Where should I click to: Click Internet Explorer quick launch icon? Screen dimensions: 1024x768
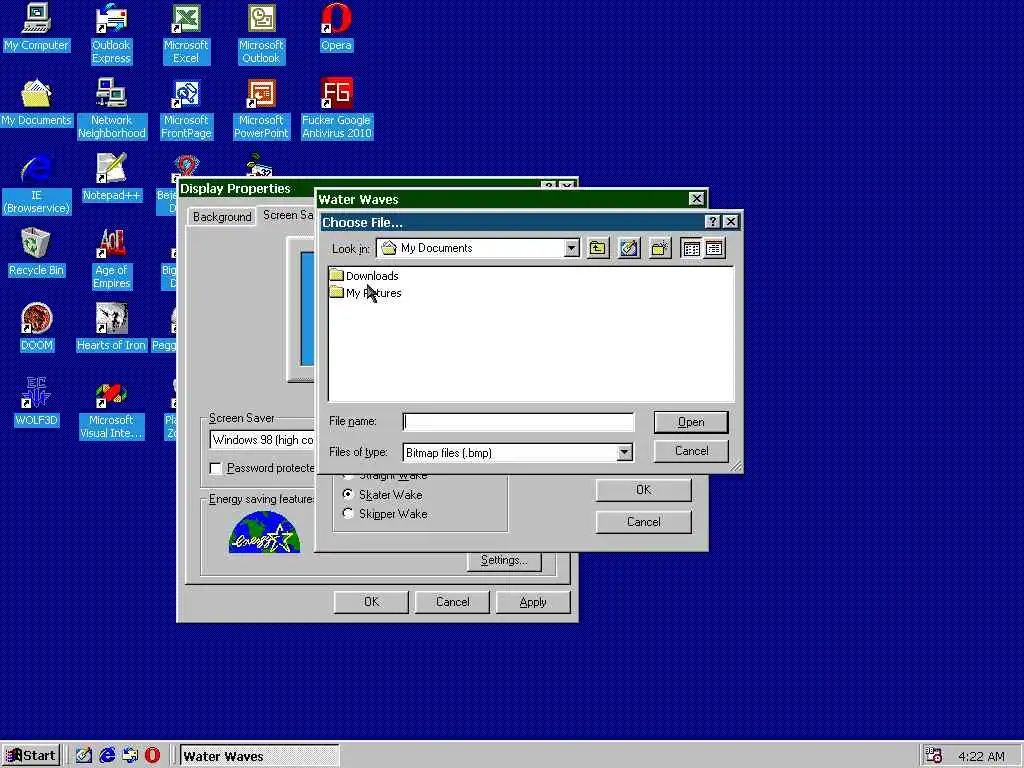pos(107,756)
